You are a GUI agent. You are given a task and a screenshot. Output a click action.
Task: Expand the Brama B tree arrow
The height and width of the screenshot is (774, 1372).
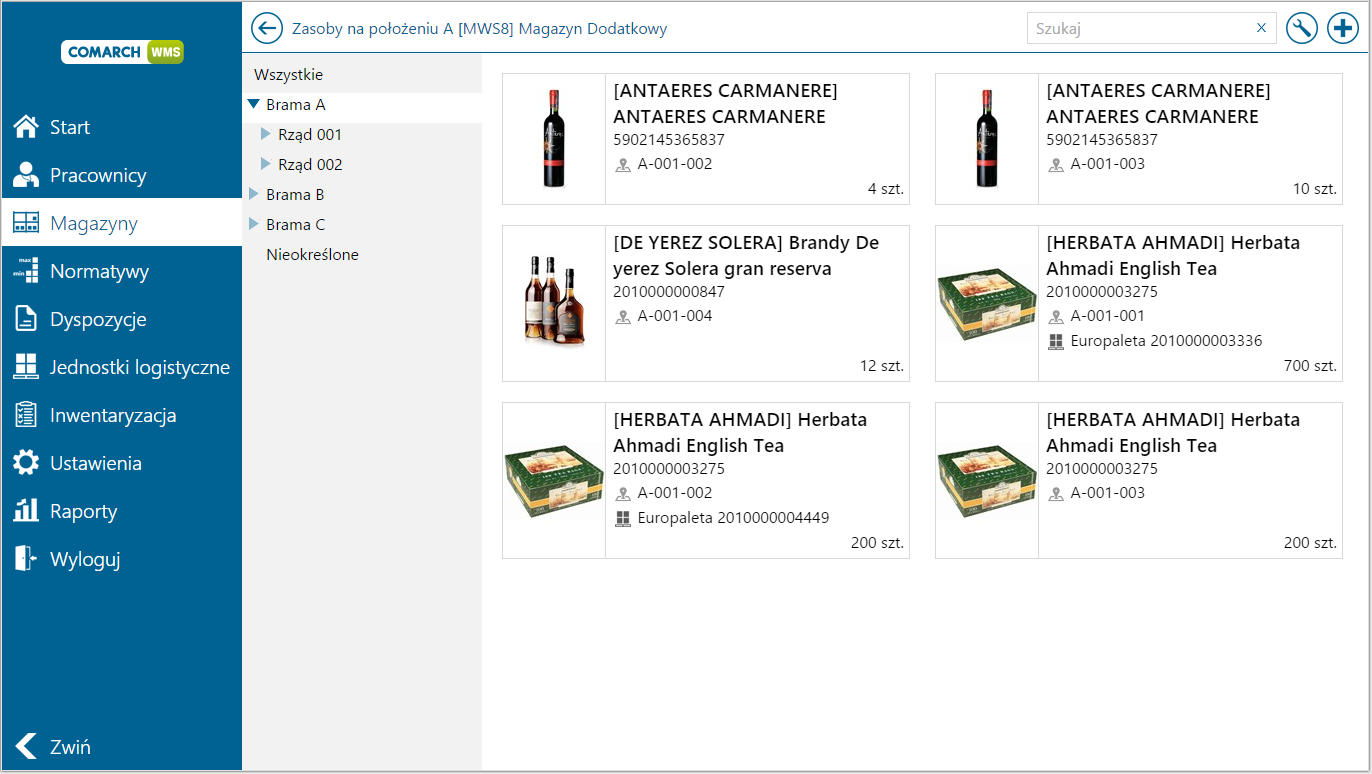pos(254,194)
